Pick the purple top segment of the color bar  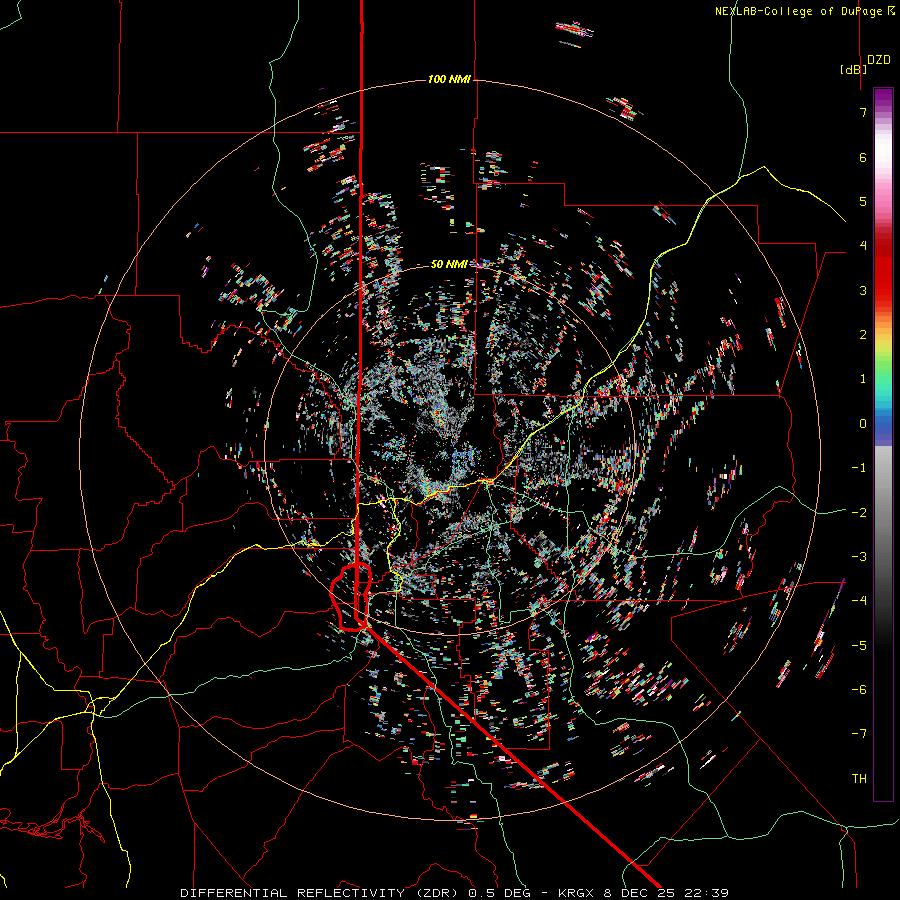click(883, 98)
